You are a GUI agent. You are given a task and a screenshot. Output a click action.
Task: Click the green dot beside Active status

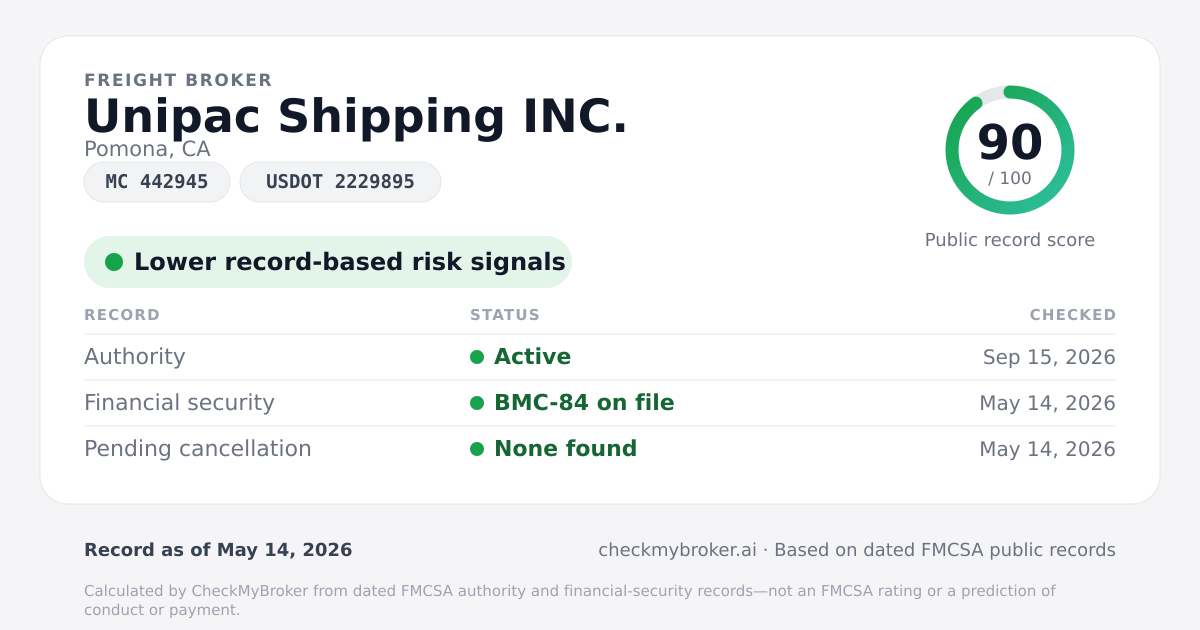click(477, 357)
